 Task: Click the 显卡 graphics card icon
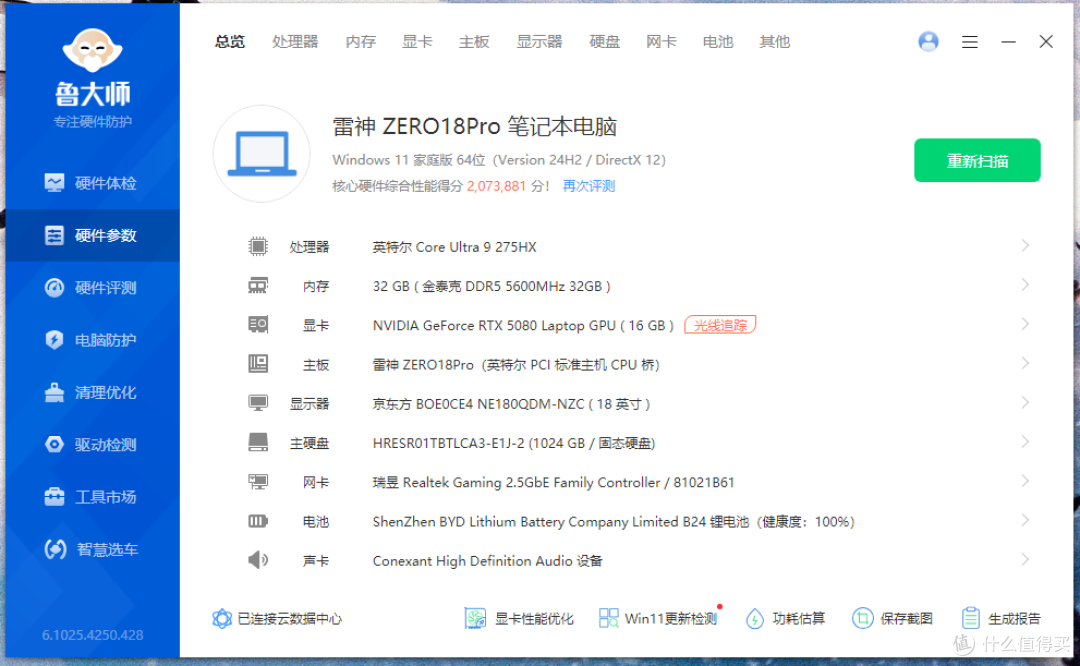click(258, 324)
